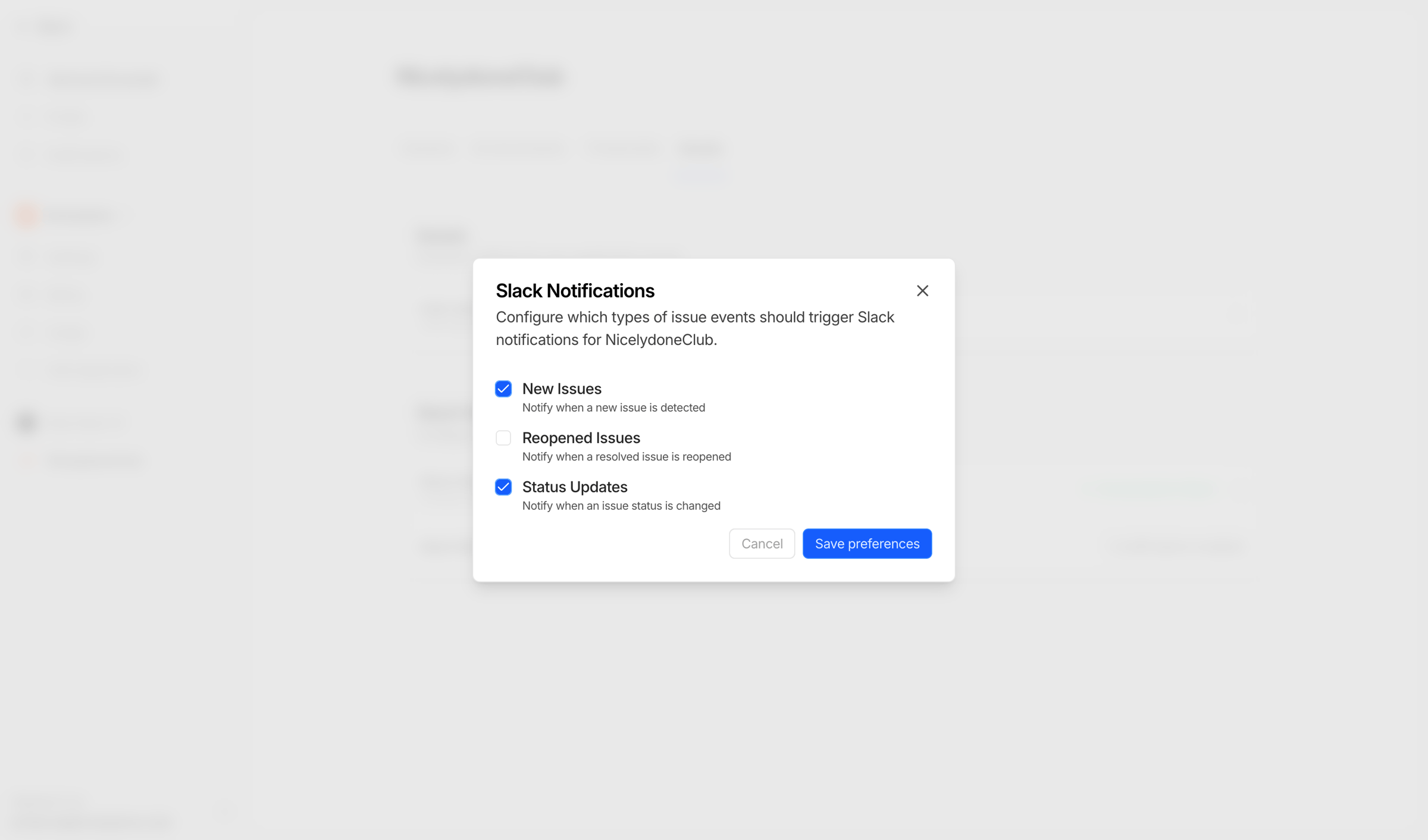The height and width of the screenshot is (840, 1428).
Task: Select the blurred active tab behind the dialog
Action: coord(700,149)
